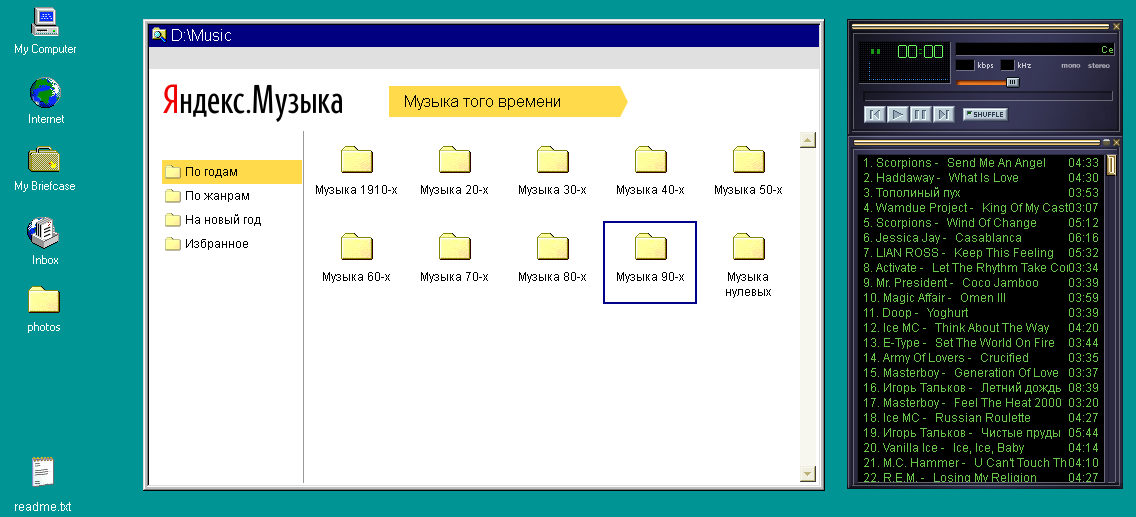Select track 13 E-Type Set The World On Fire
Image resolution: width=1136 pixels, height=517 pixels.
point(981,342)
